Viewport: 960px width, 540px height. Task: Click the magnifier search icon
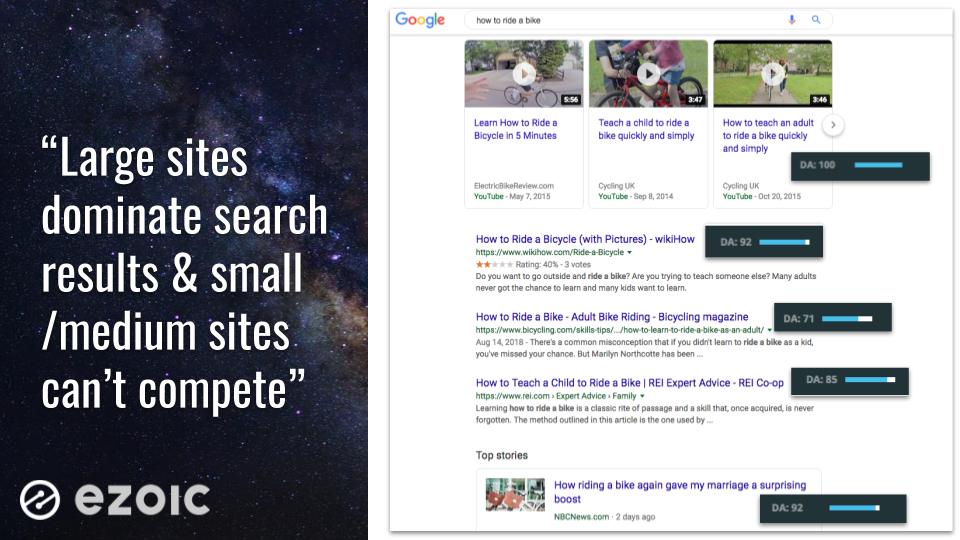pyautogui.click(x=816, y=20)
